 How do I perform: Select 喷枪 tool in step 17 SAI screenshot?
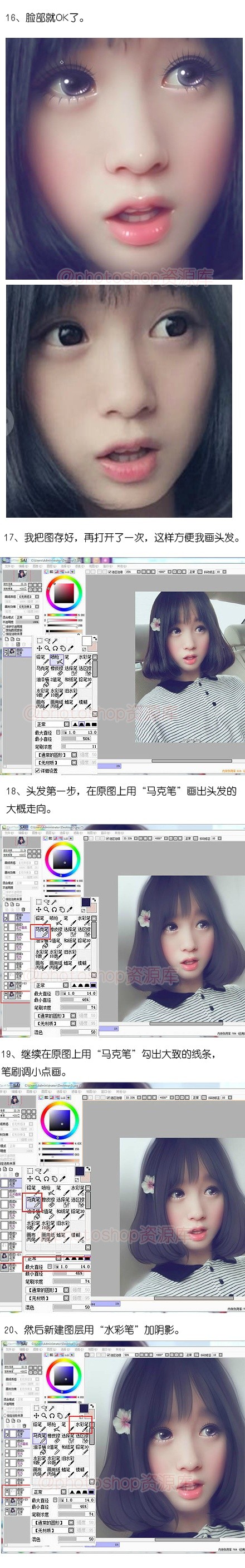click(57, 660)
